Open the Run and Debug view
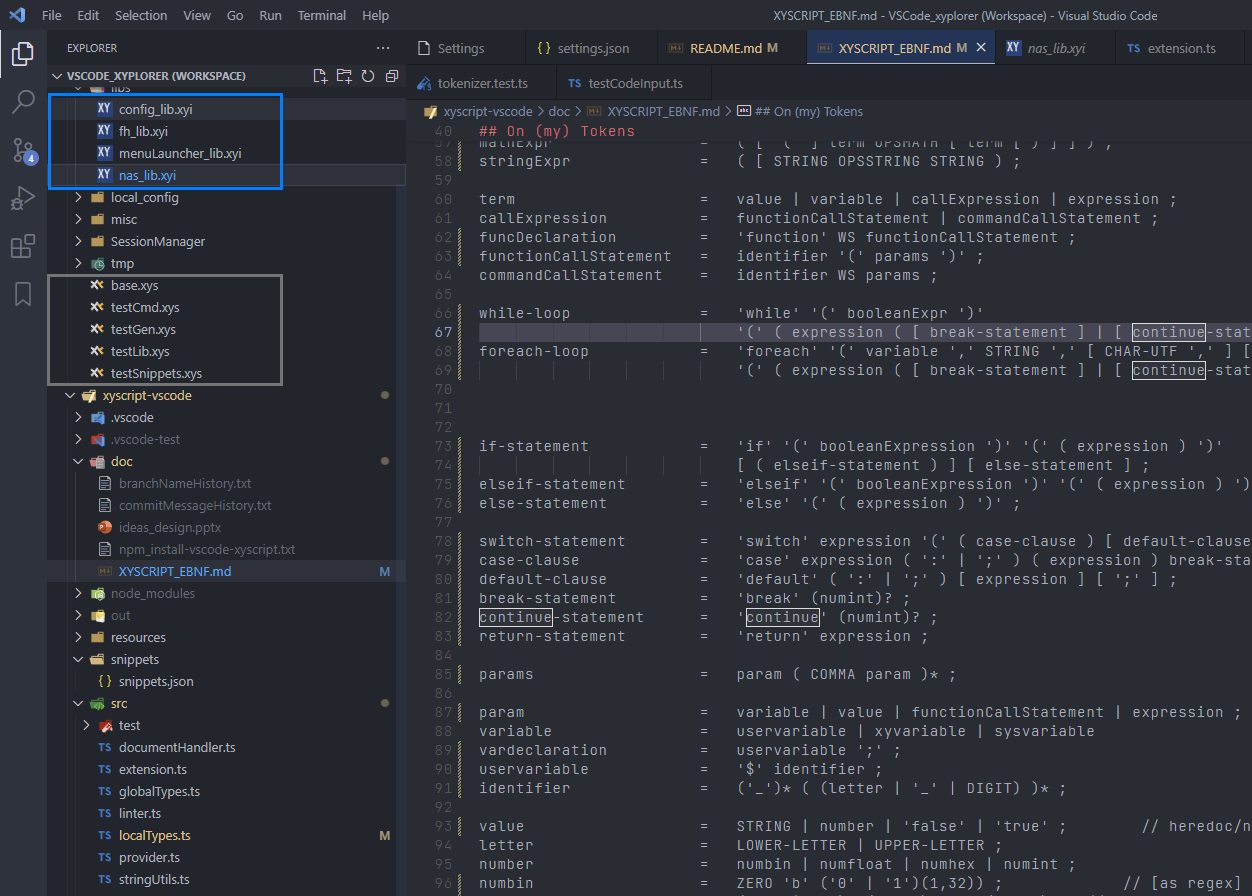The image size is (1252, 896). point(23,198)
